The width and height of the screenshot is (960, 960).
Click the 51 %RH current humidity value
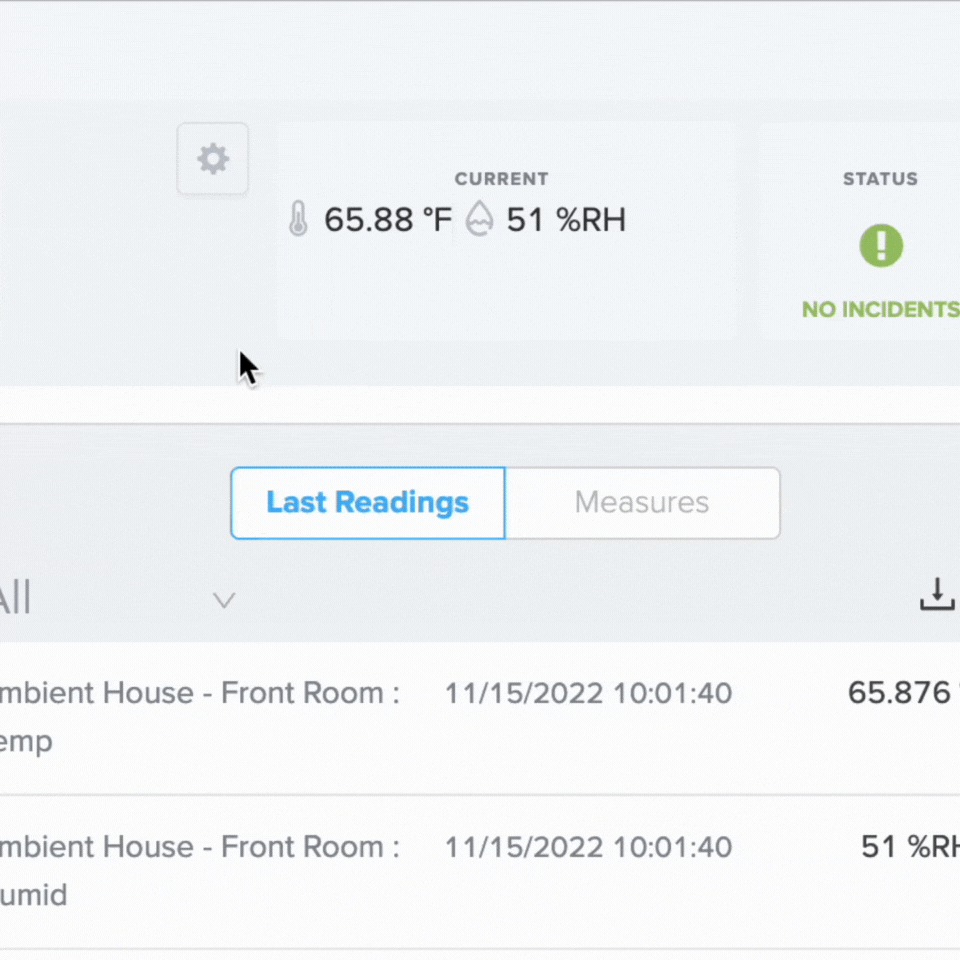(566, 219)
